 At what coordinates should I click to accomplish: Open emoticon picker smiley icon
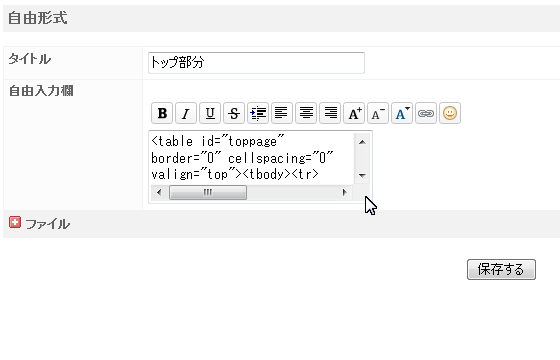tap(450, 113)
